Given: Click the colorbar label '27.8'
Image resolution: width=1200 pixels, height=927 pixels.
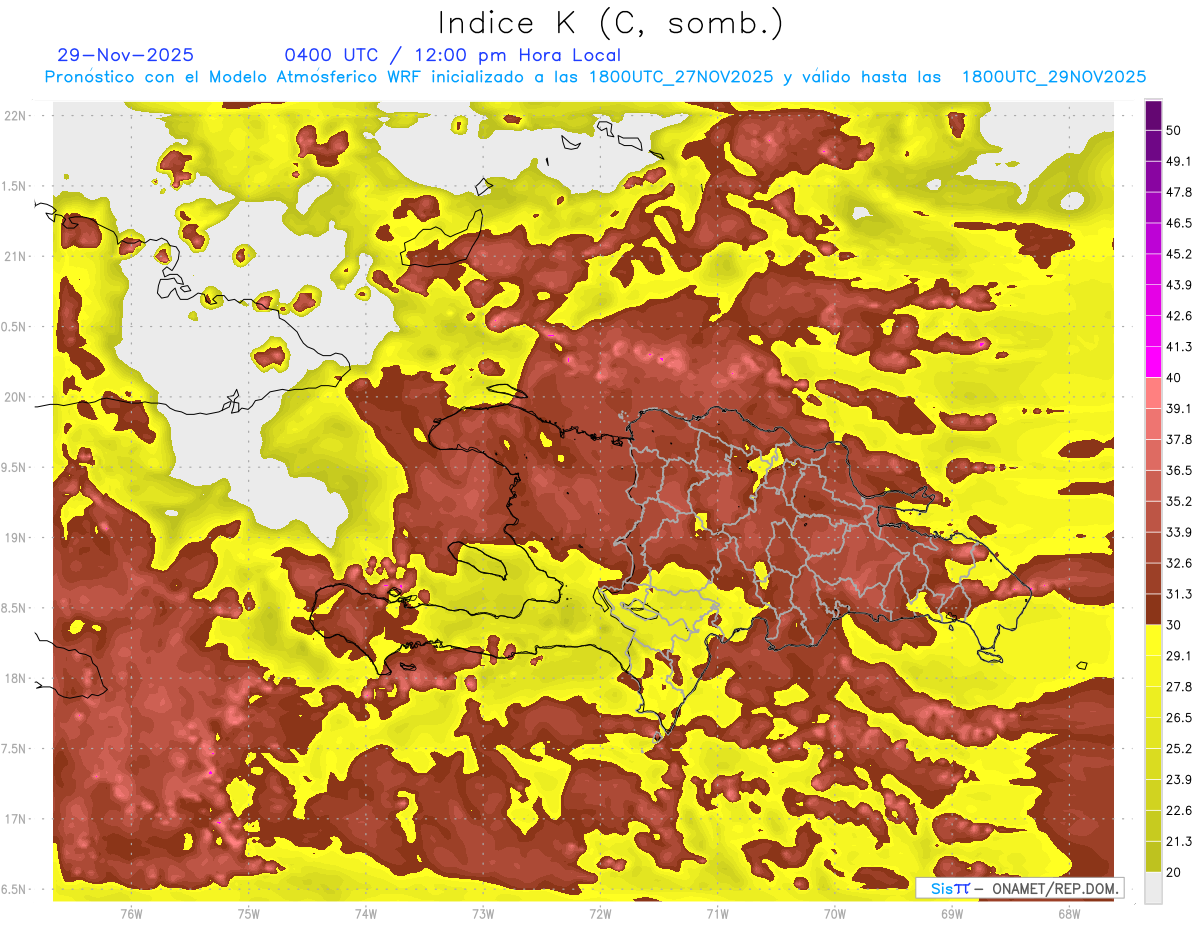Looking at the screenshot, I should coord(1179,686).
